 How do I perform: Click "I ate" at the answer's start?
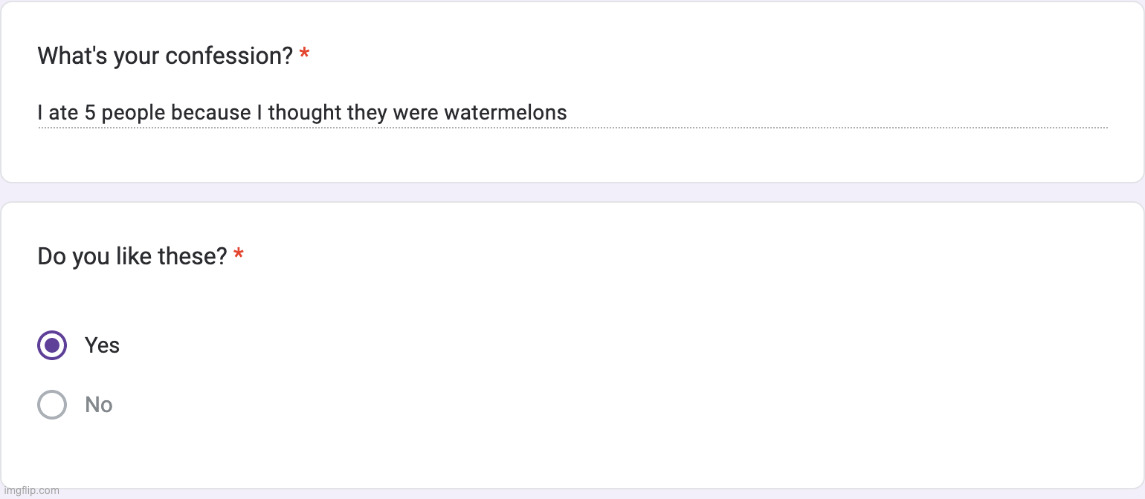(x=58, y=113)
